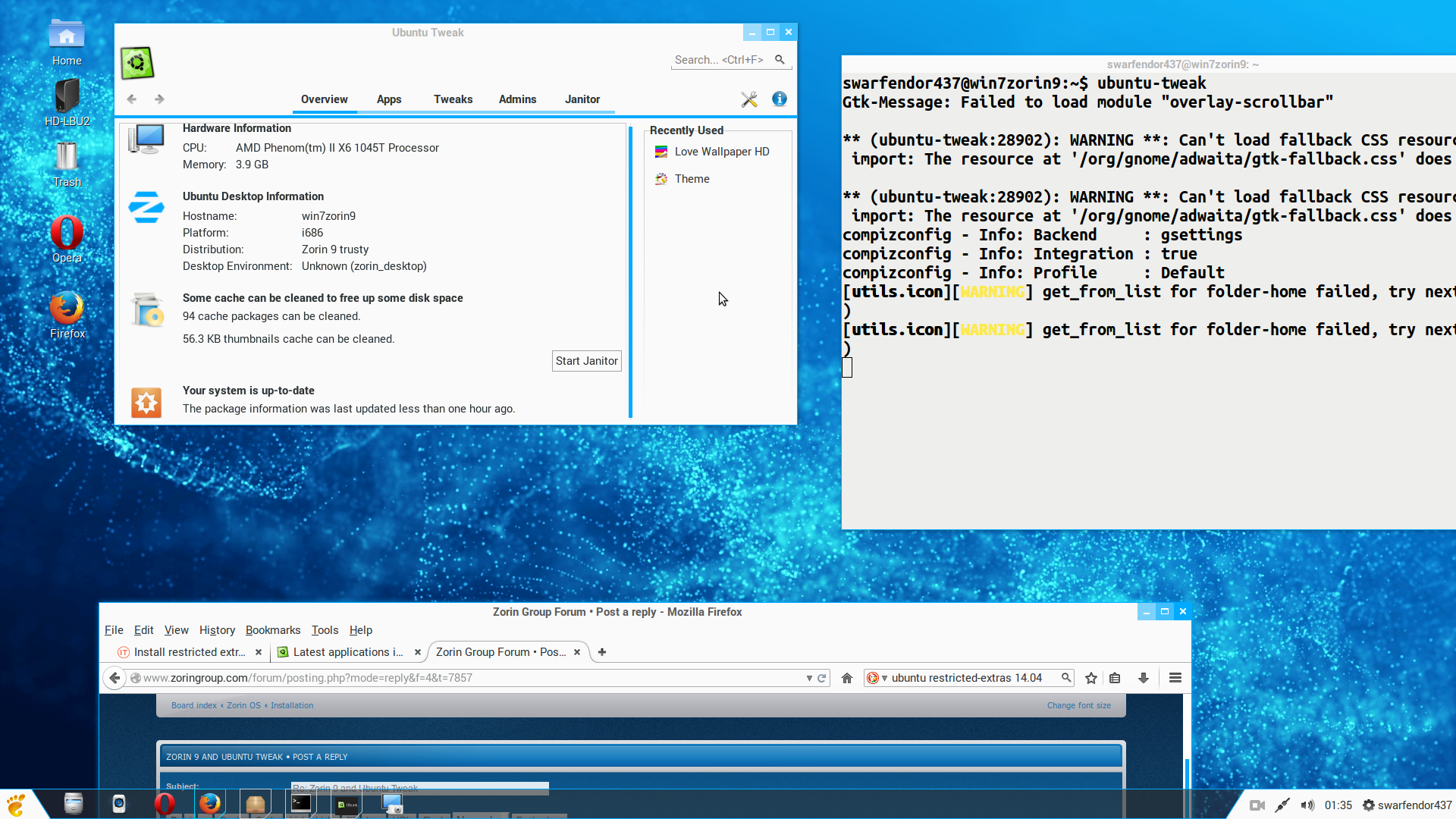Open Love Wallpaper HD recent item
Image resolution: width=1456 pixels, height=819 pixels.
click(x=721, y=152)
